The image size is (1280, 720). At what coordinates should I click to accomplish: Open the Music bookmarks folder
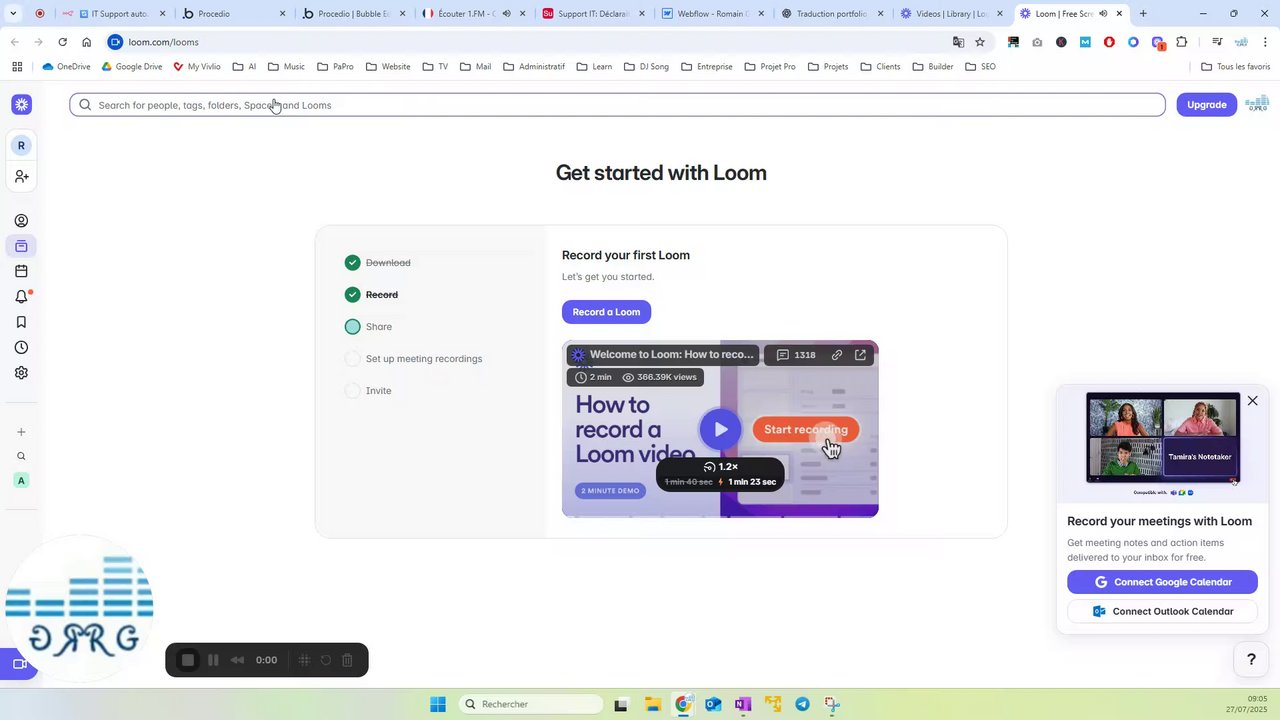[x=286, y=67]
